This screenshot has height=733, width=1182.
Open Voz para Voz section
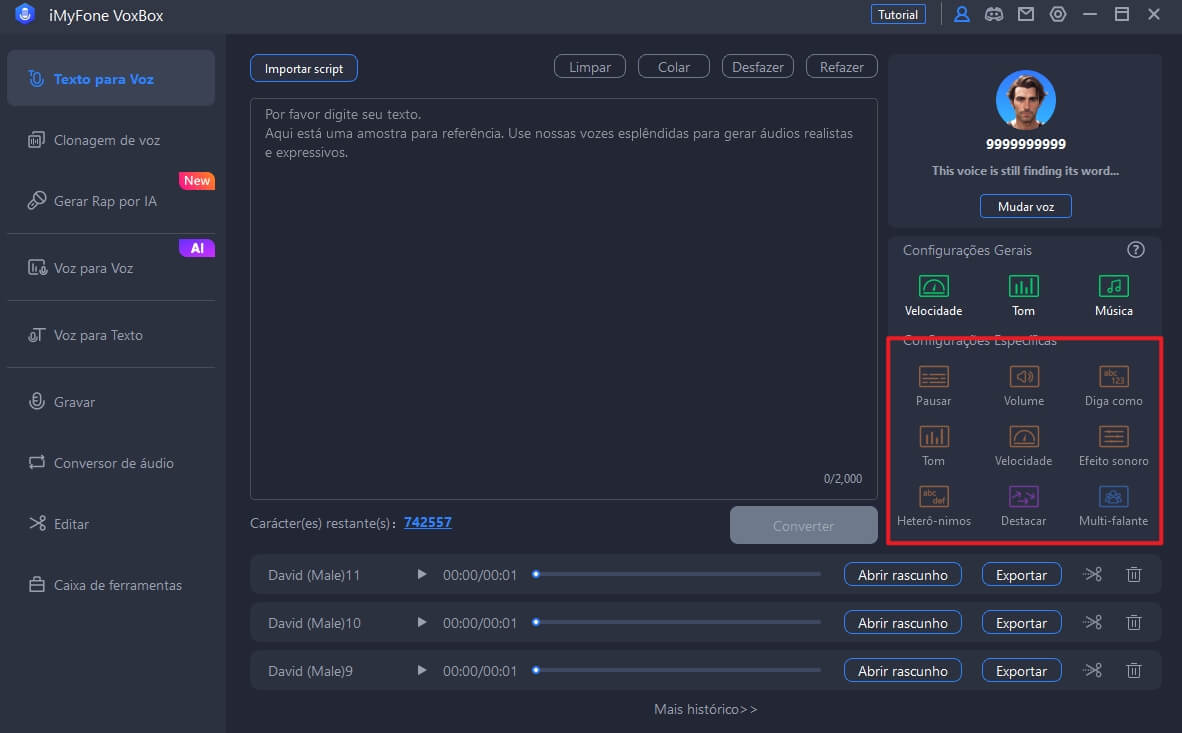coord(111,268)
